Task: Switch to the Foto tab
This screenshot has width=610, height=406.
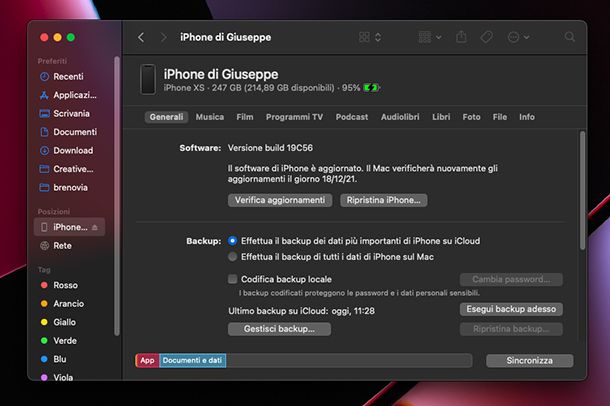Action: [x=472, y=117]
